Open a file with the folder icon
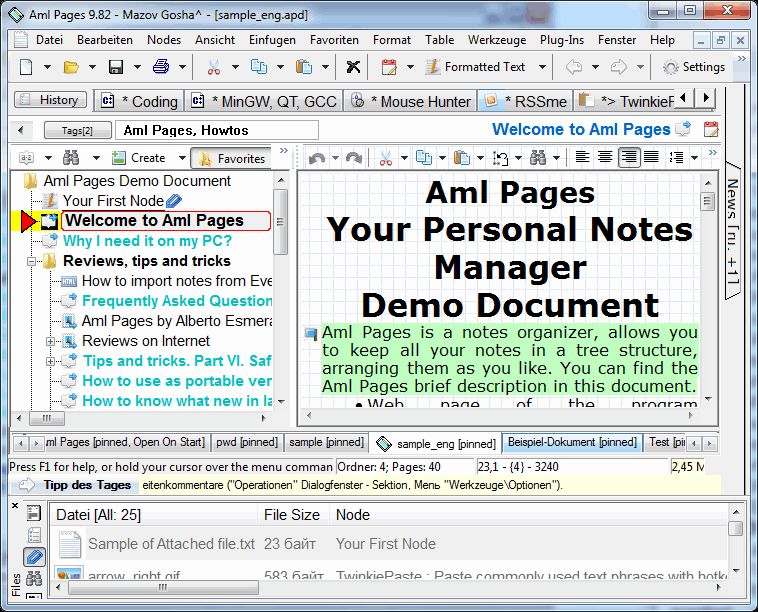The image size is (758, 612). click(71, 67)
